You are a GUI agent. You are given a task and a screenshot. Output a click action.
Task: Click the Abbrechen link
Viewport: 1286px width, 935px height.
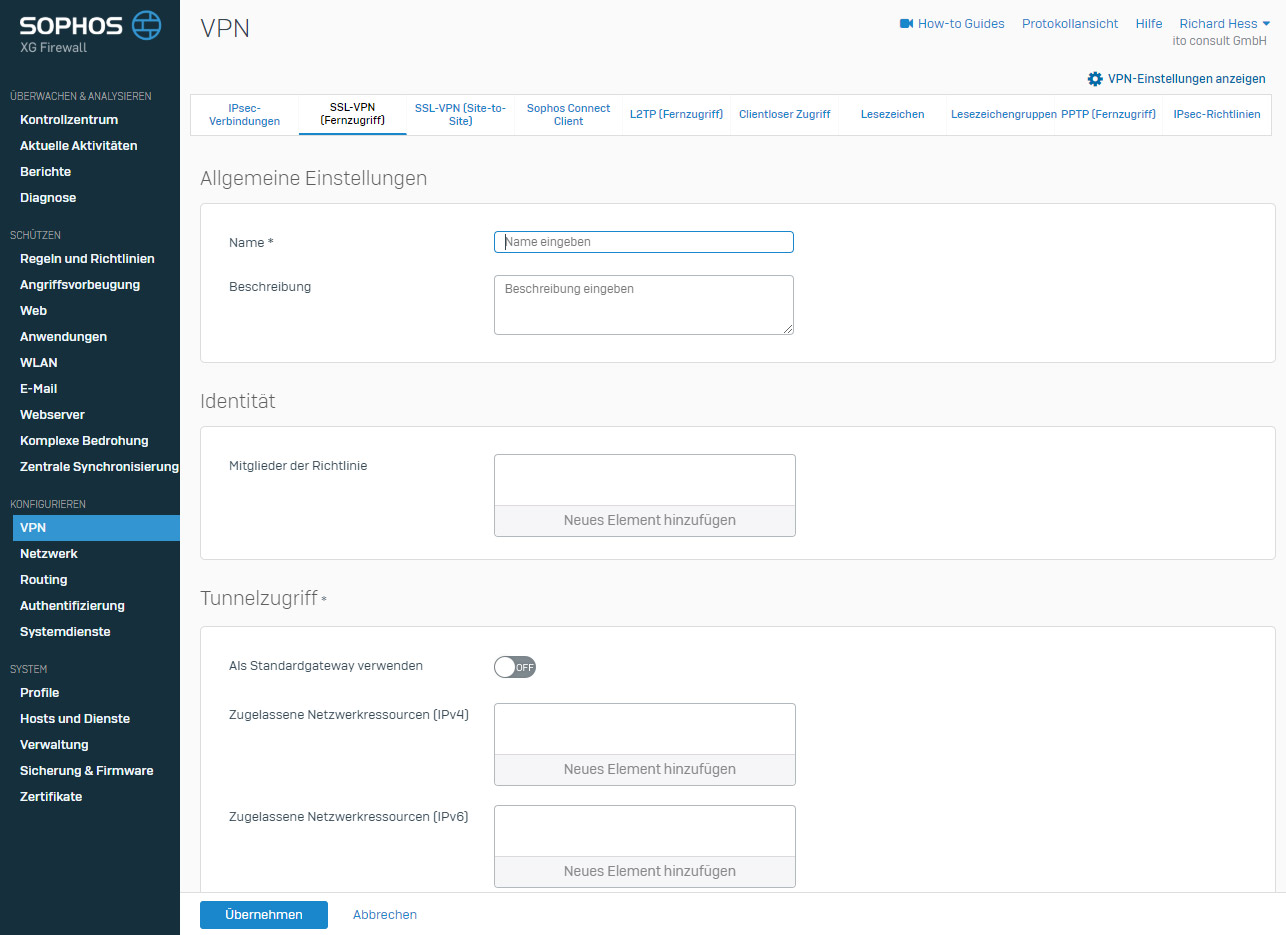click(x=385, y=915)
